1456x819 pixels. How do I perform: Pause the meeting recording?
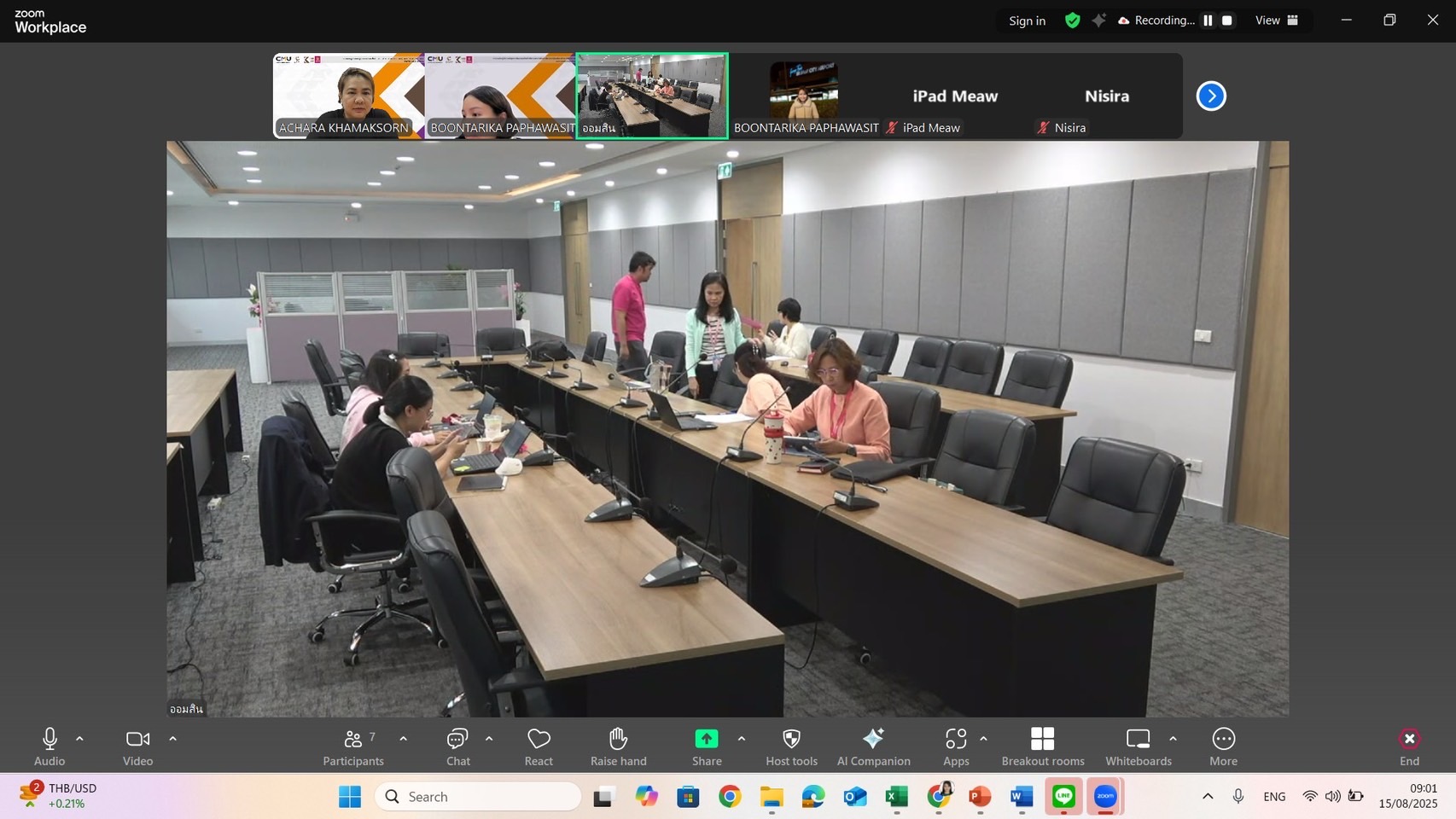pyautogui.click(x=1208, y=20)
